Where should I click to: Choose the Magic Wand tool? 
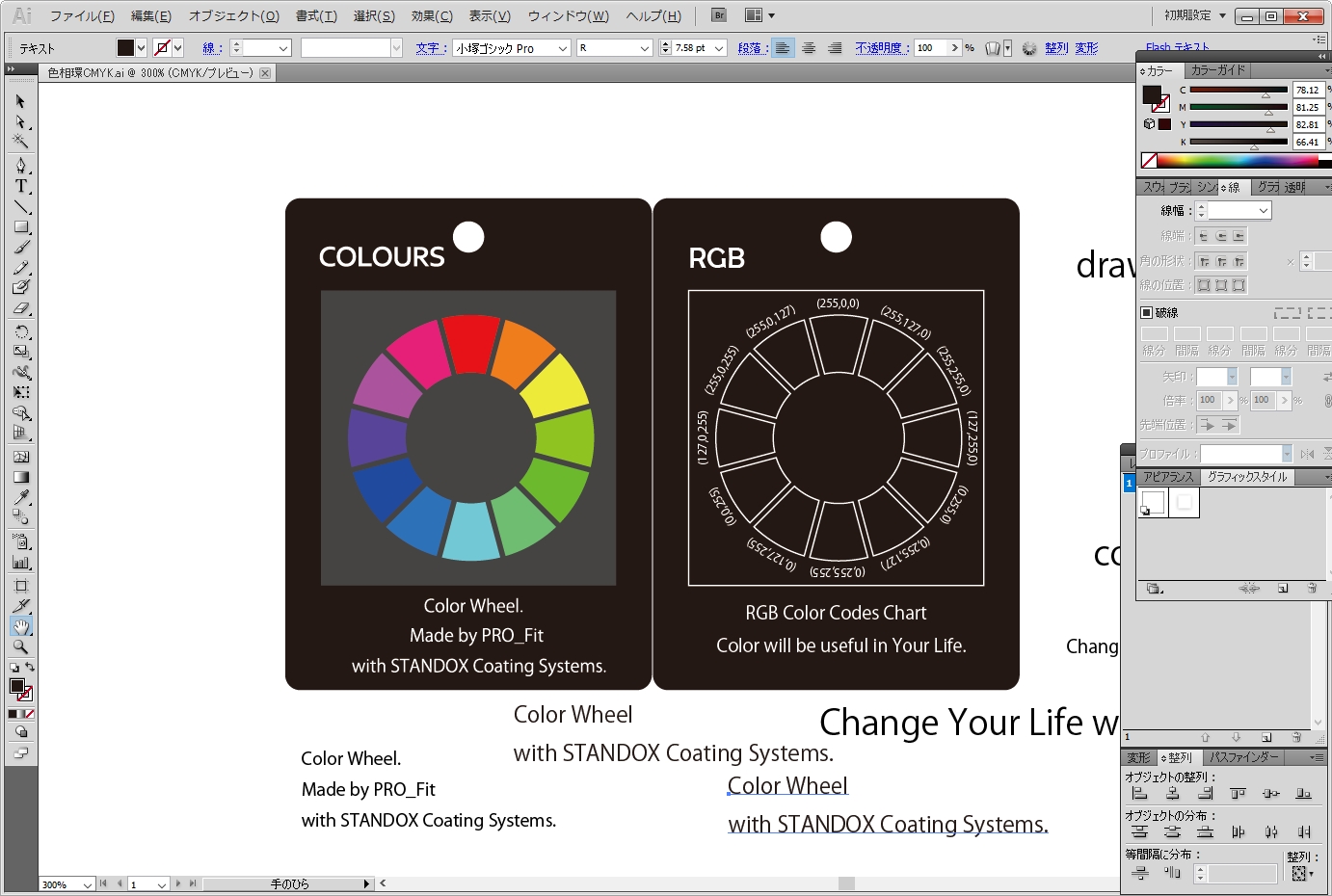[x=20, y=142]
